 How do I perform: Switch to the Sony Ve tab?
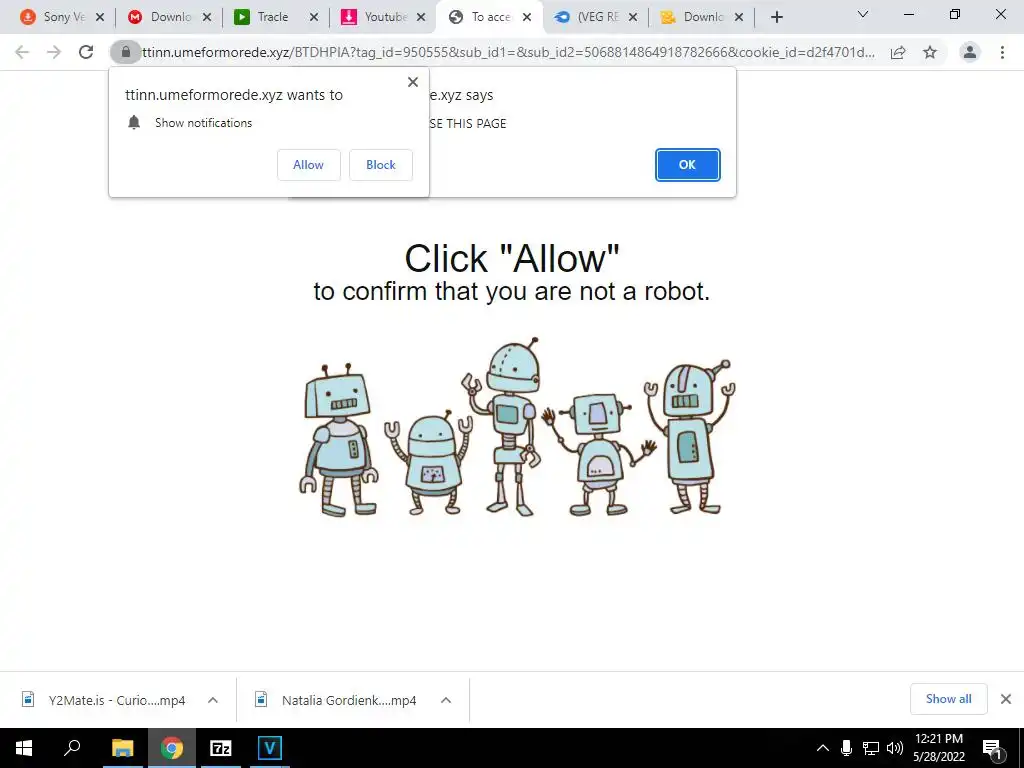click(63, 17)
